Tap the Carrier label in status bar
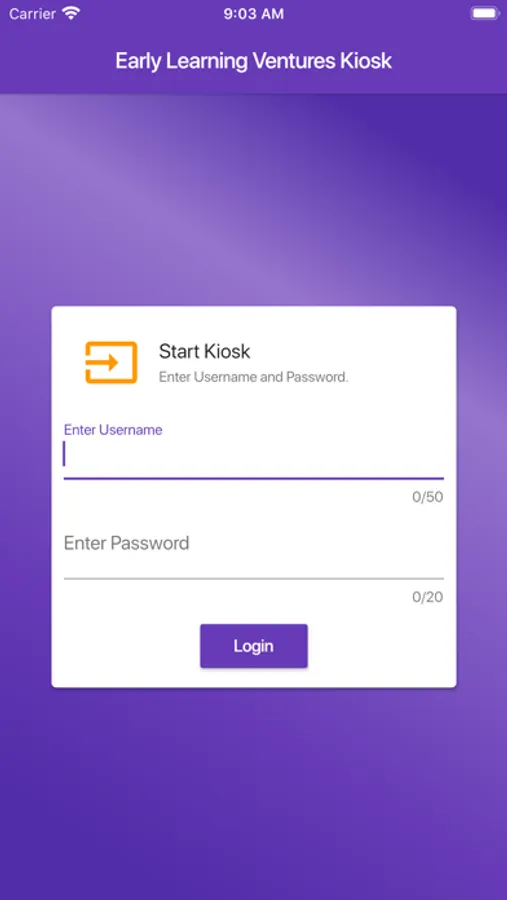 click(33, 14)
